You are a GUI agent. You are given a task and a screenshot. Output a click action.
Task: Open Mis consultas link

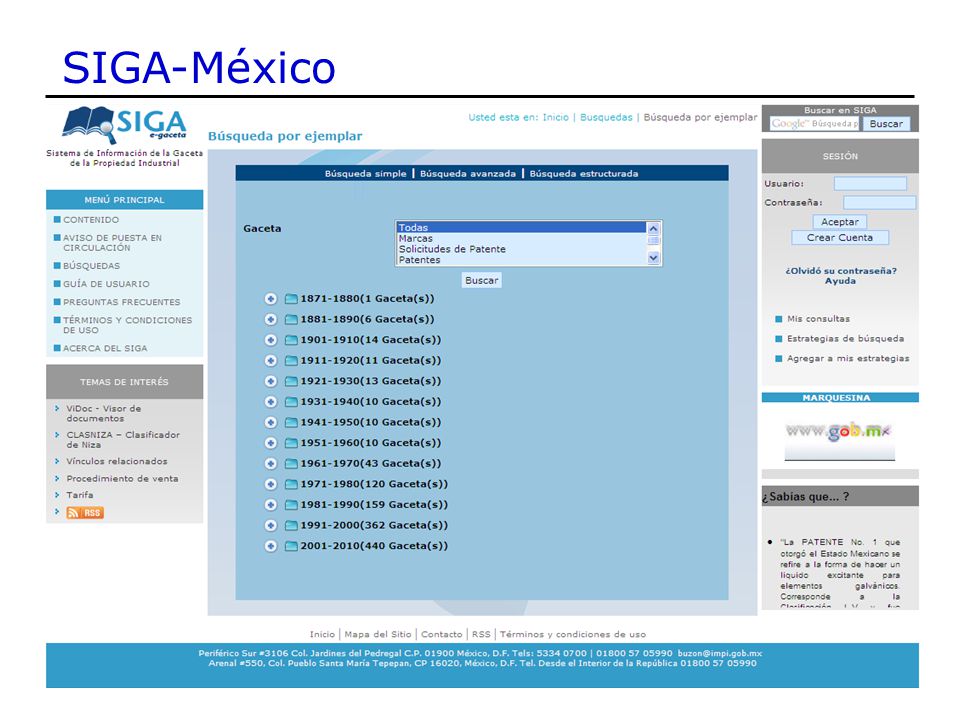coord(818,319)
